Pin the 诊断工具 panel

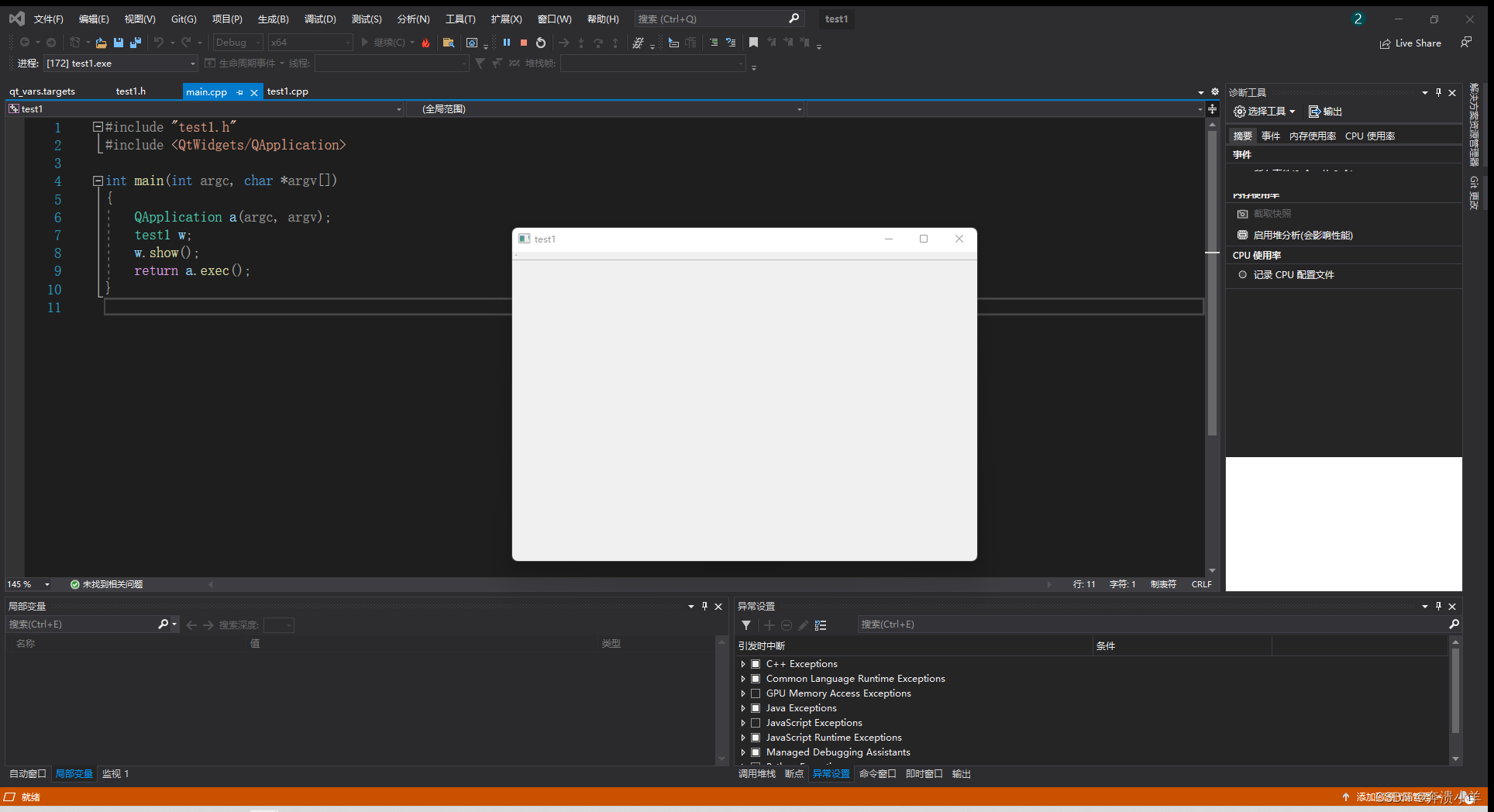(1438, 92)
